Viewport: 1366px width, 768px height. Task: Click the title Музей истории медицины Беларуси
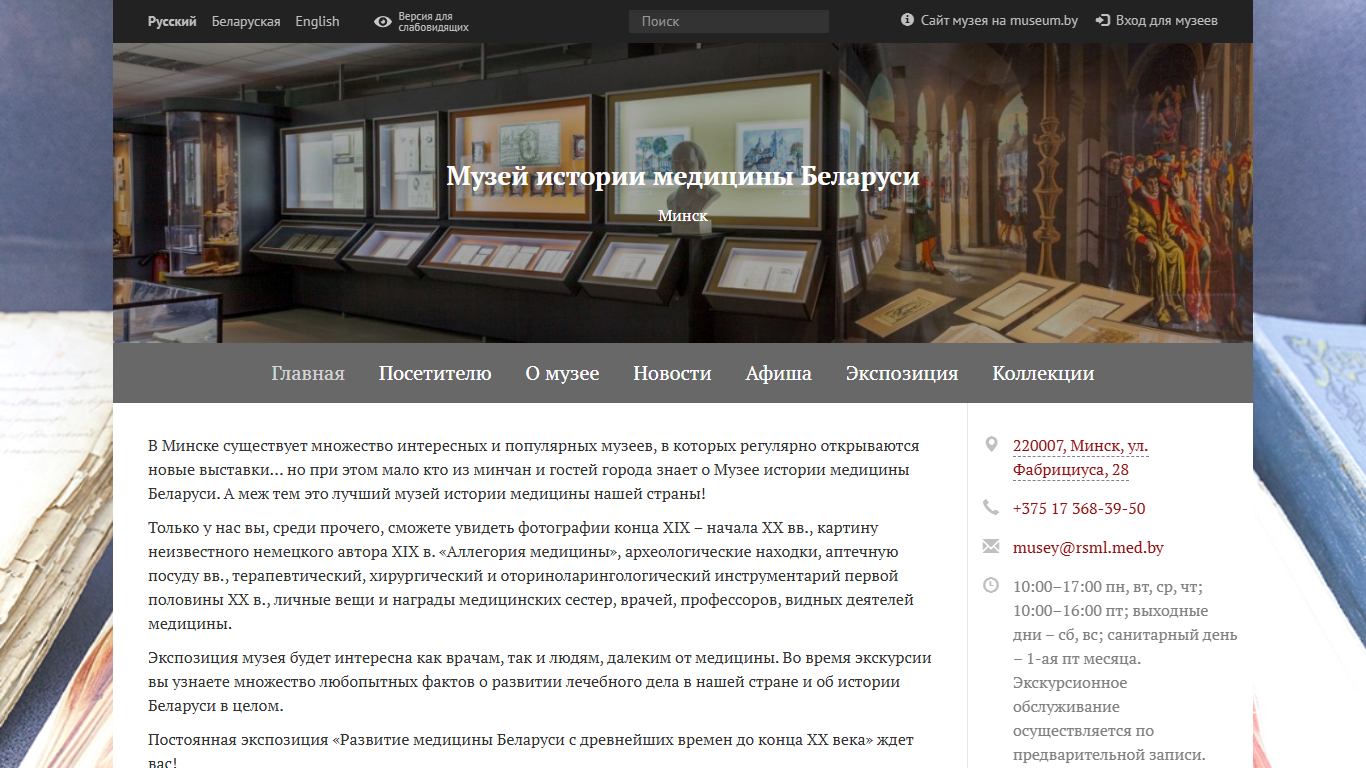pos(683,177)
